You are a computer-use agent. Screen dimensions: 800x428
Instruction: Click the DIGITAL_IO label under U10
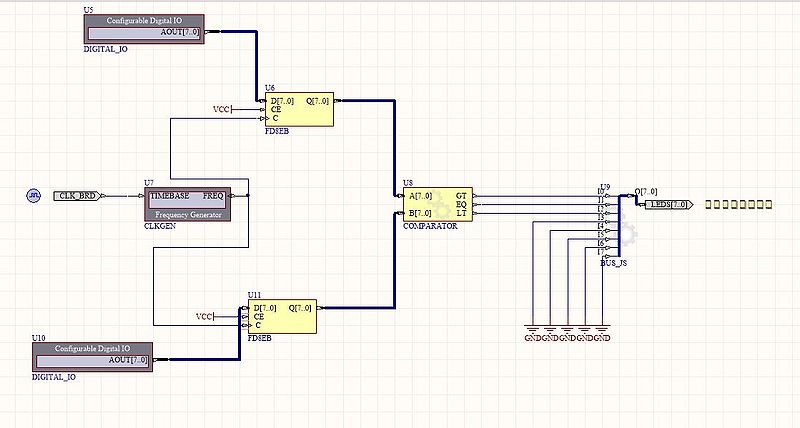point(54,377)
